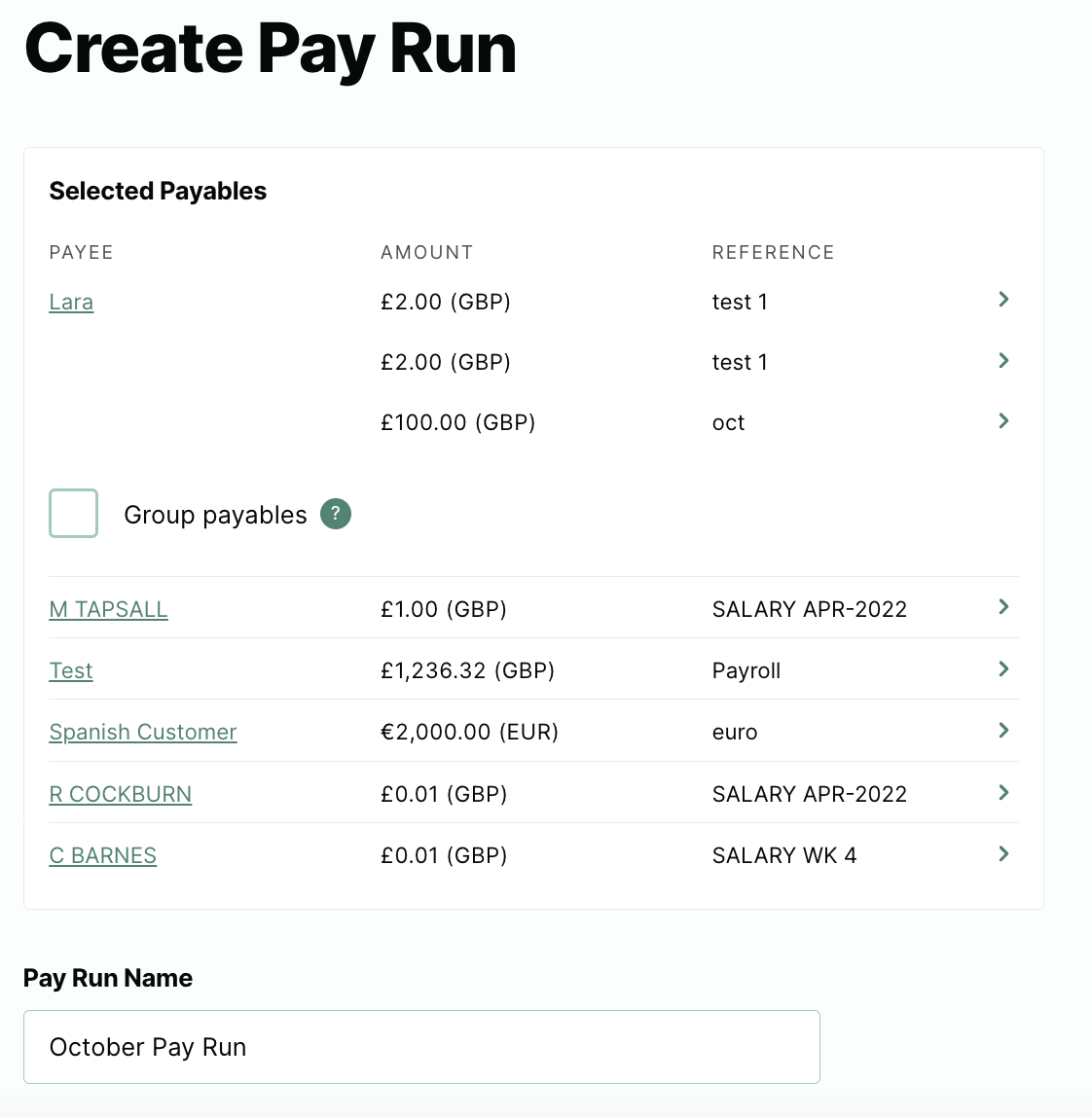
Task: Click the AMOUNT column header
Action: [x=426, y=252]
